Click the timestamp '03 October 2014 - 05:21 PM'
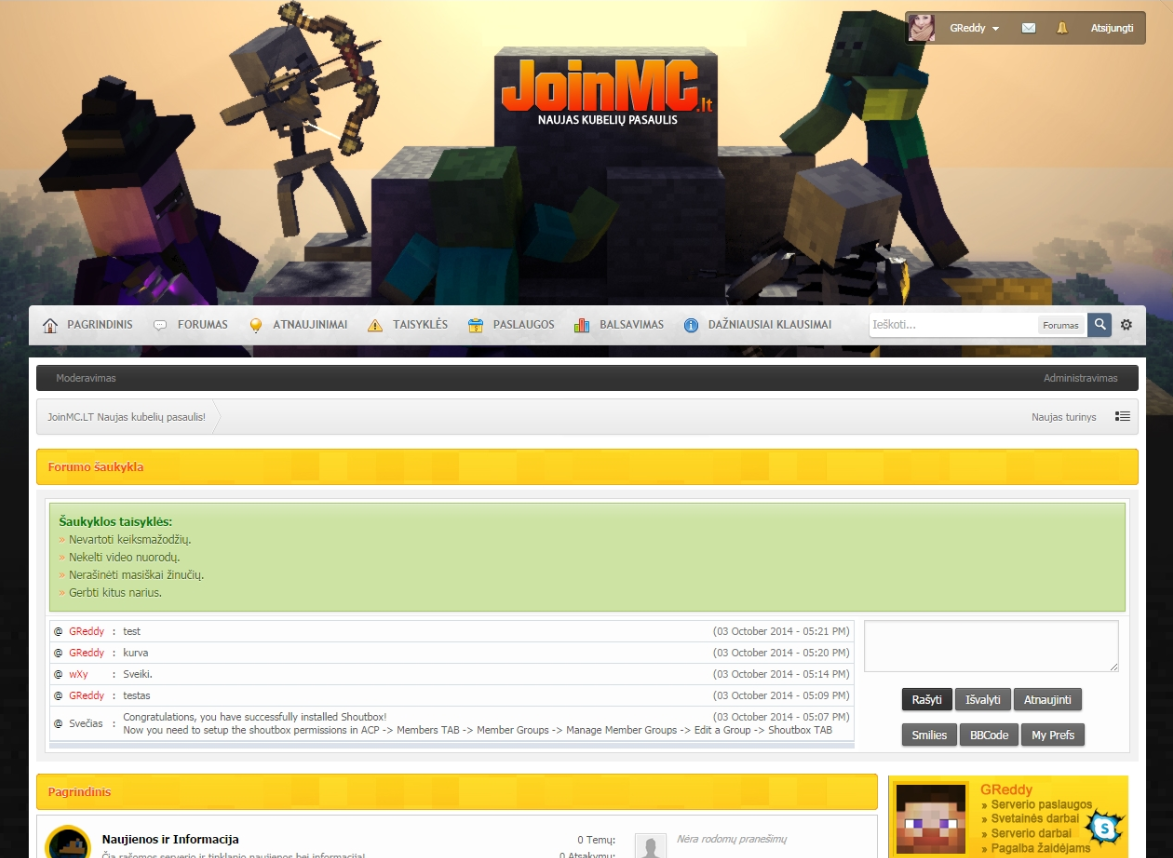The height and width of the screenshot is (858, 1173). pyautogui.click(x=781, y=631)
